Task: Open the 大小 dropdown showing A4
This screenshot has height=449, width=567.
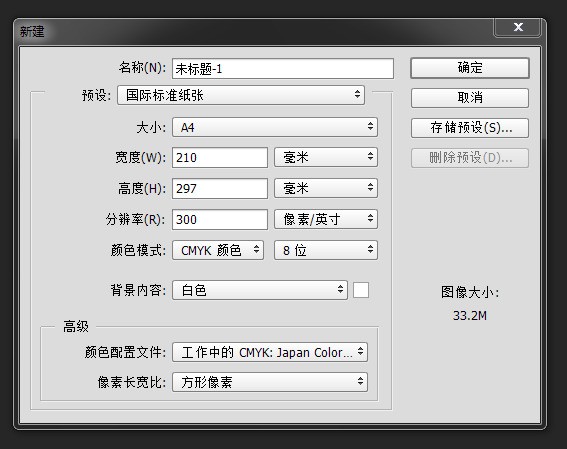Action: click(x=275, y=127)
